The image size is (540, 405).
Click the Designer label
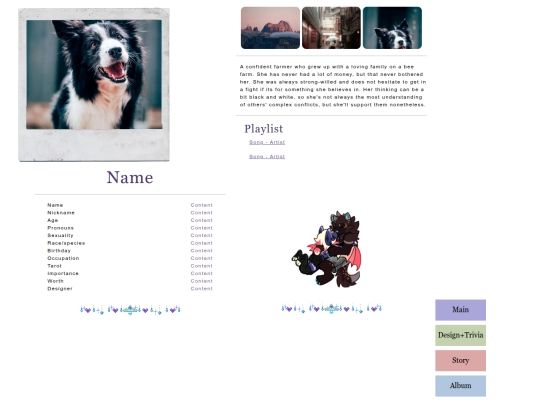[60, 289]
